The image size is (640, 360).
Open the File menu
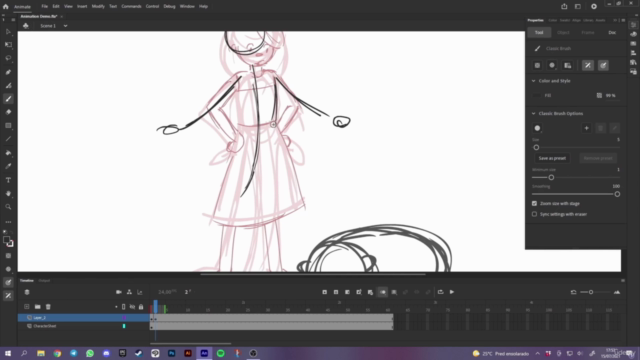tap(44, 7)
